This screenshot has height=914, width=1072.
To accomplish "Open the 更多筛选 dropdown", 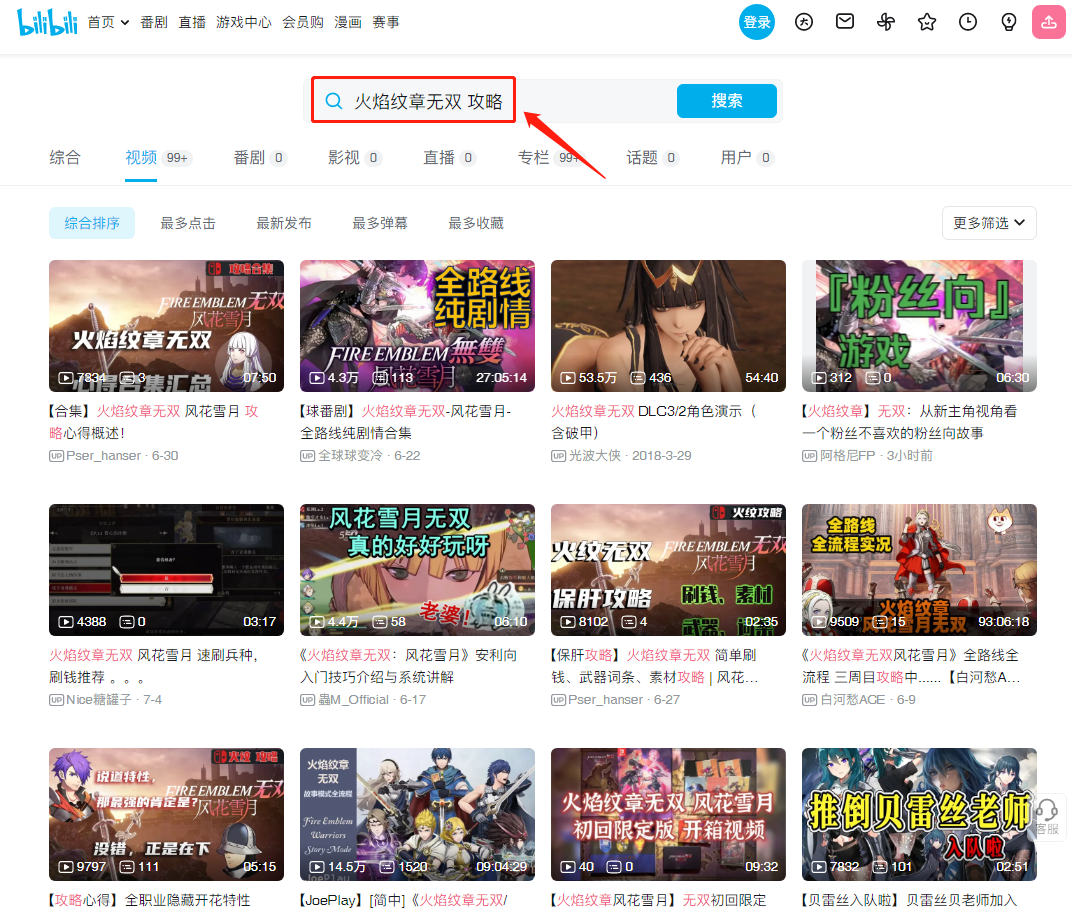I will [x=989, y=223].
